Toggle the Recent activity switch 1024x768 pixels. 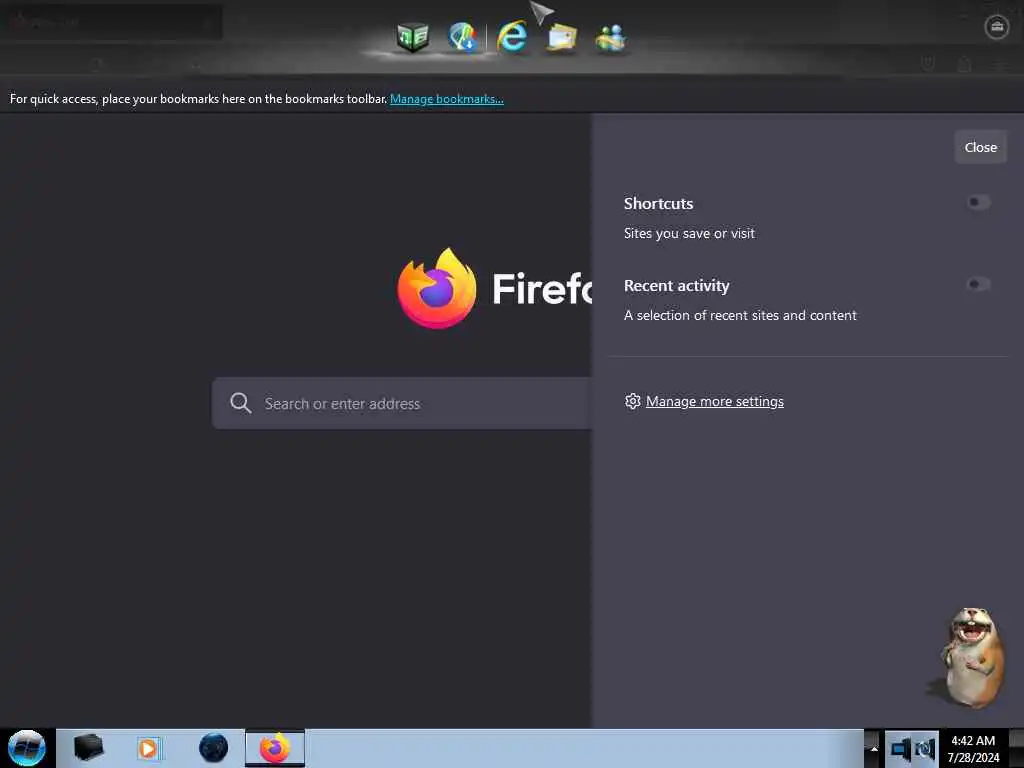click(978, 284)
